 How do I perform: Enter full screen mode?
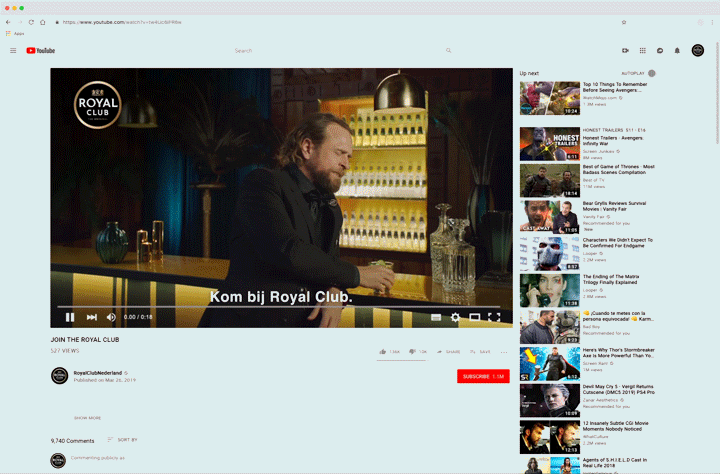(494, 317)
